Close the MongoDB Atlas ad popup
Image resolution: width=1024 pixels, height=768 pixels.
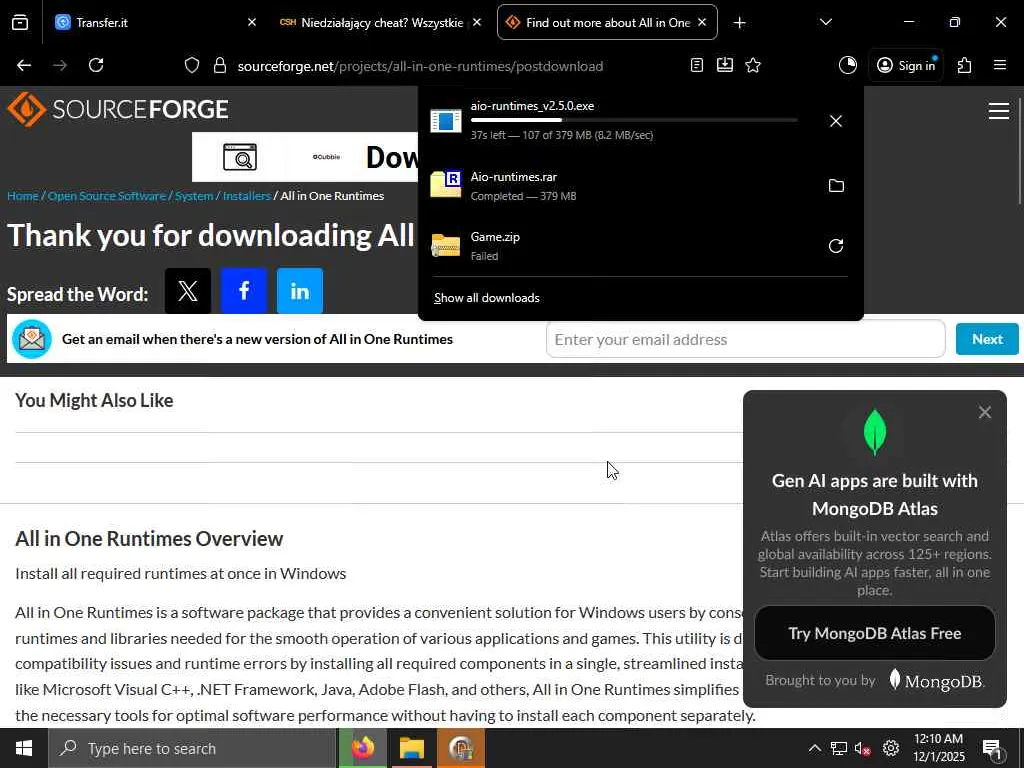coord(985,412)
